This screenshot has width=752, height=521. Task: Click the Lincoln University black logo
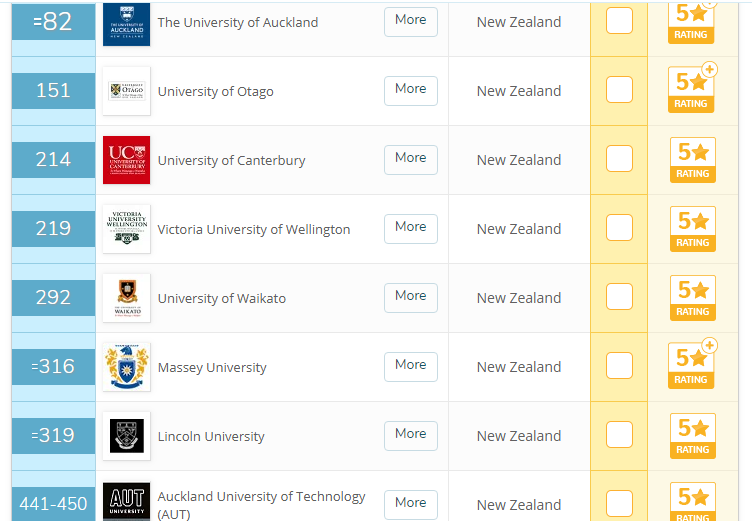[126, 436]
